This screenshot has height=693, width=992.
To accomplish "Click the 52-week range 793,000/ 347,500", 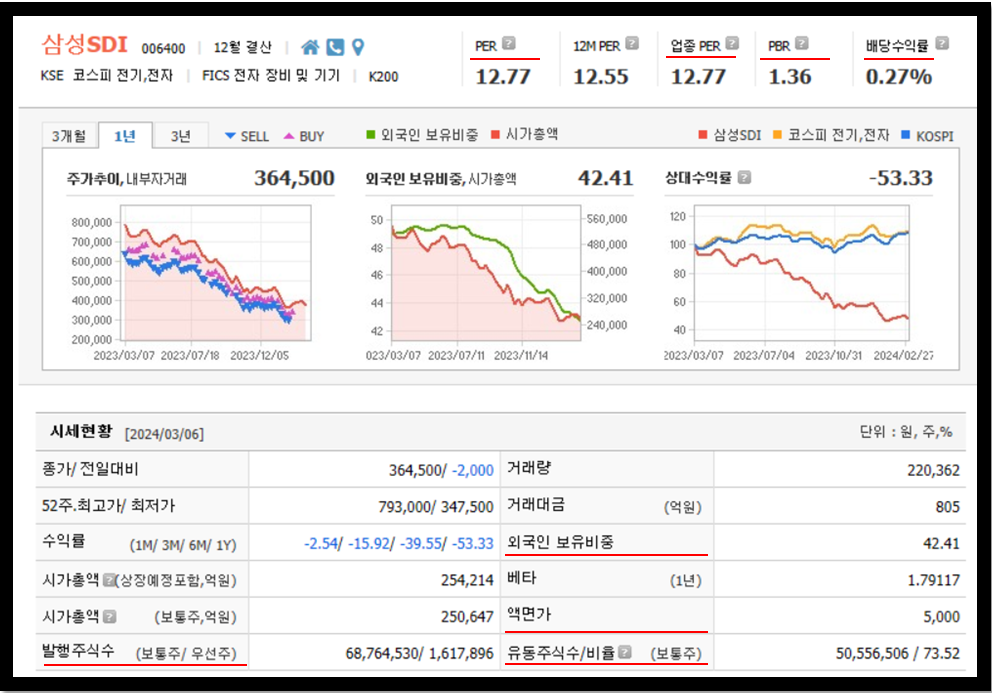I will coord(436,506).
